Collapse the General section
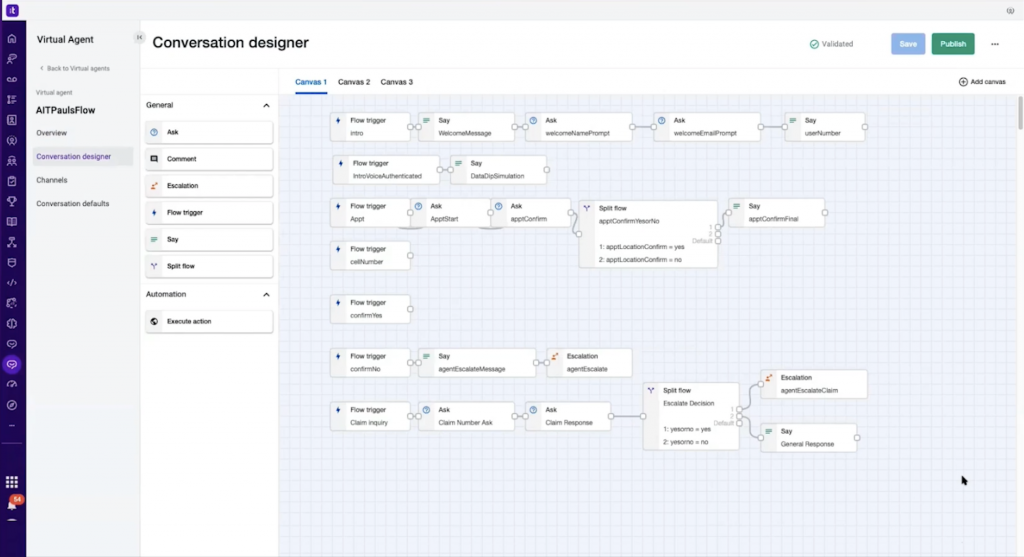This screenshot has height=557, width=1024. coord(266,105)
